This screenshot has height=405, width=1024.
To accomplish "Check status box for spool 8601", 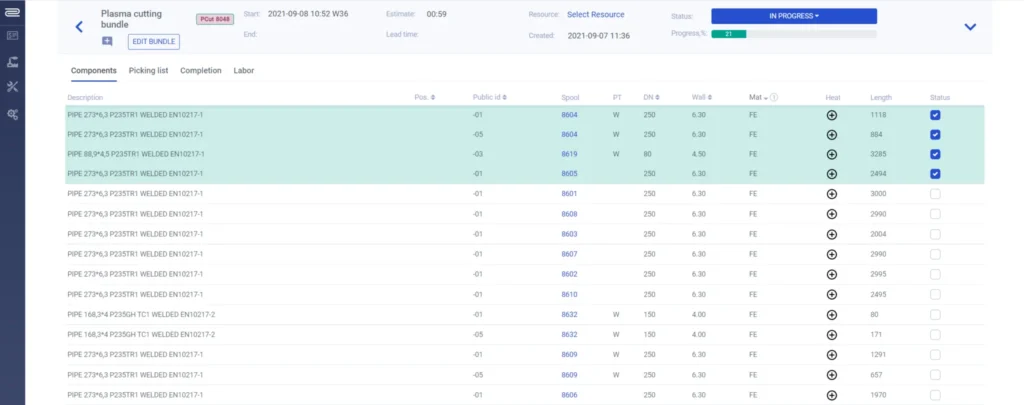I will 935,194.
